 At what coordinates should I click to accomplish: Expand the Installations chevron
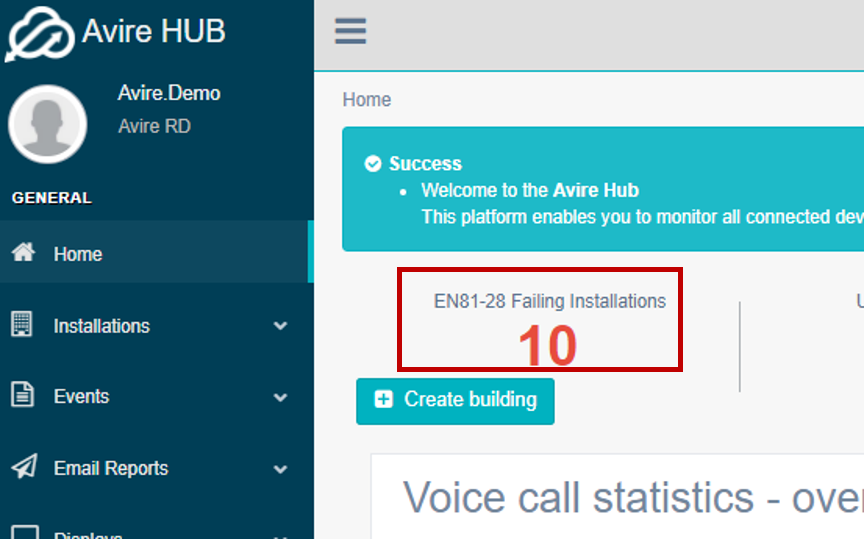pos(280,326)
